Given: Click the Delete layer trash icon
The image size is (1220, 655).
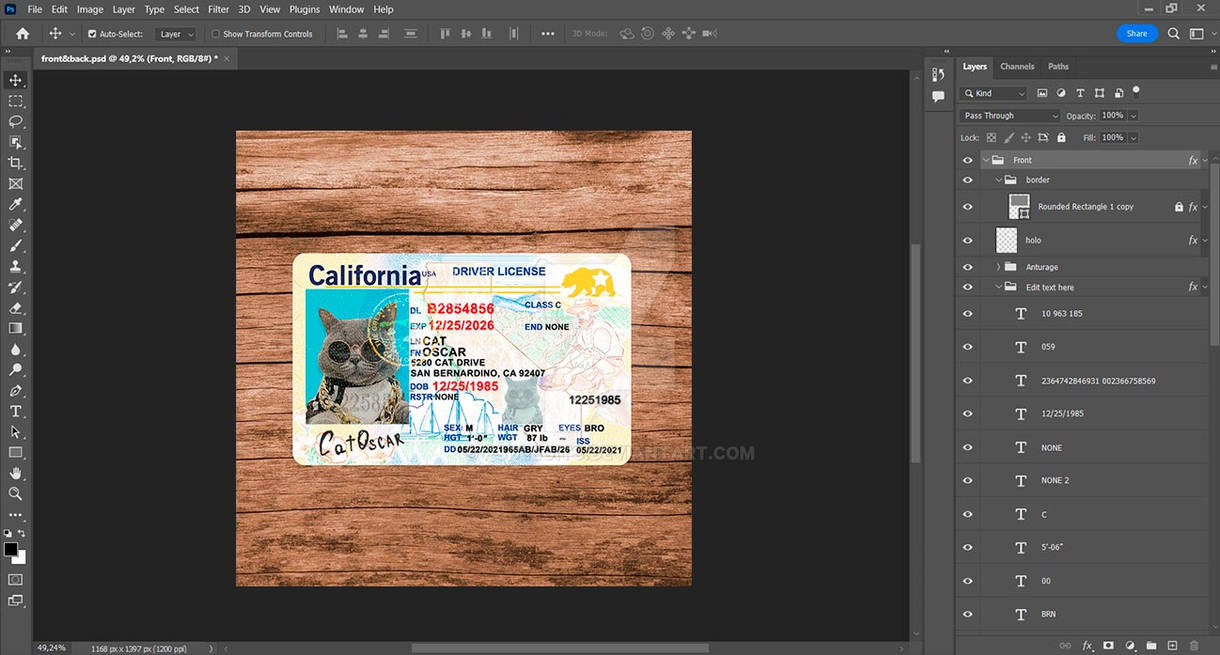Looking at the screenshot, I should click(x=1194, y=646).
